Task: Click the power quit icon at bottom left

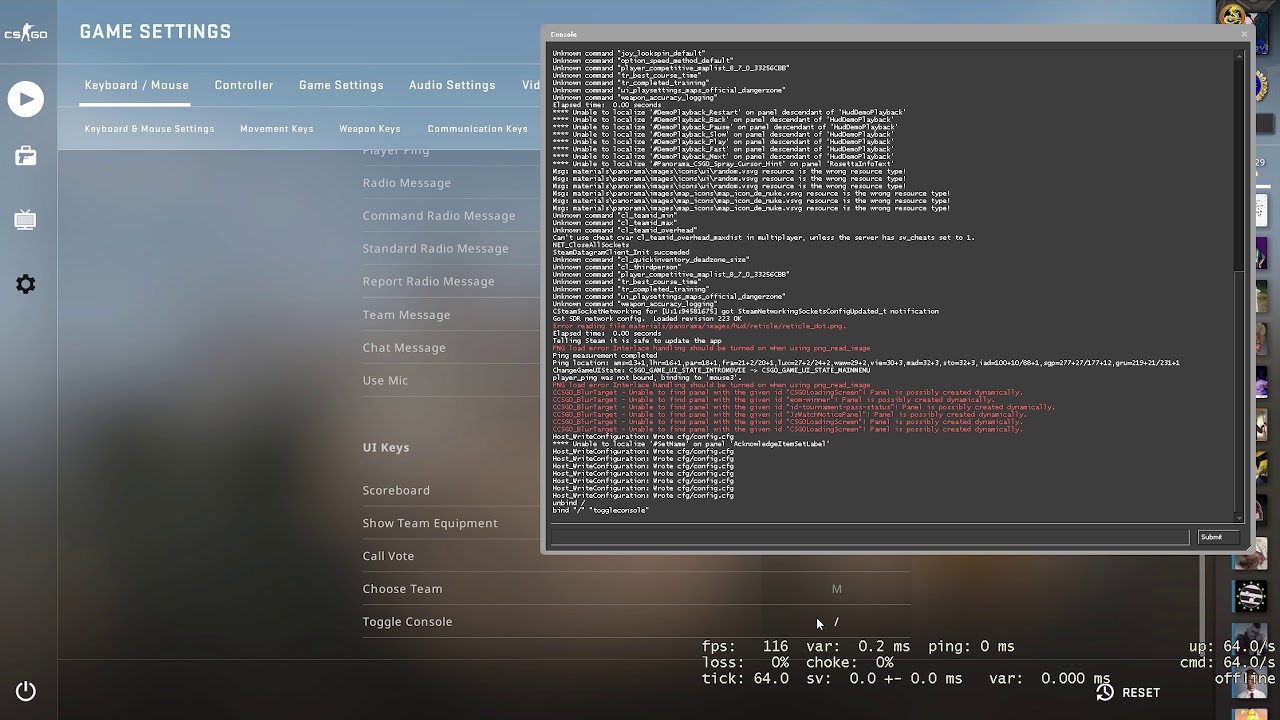Action: pyautogui.click(x=26, y=690)
